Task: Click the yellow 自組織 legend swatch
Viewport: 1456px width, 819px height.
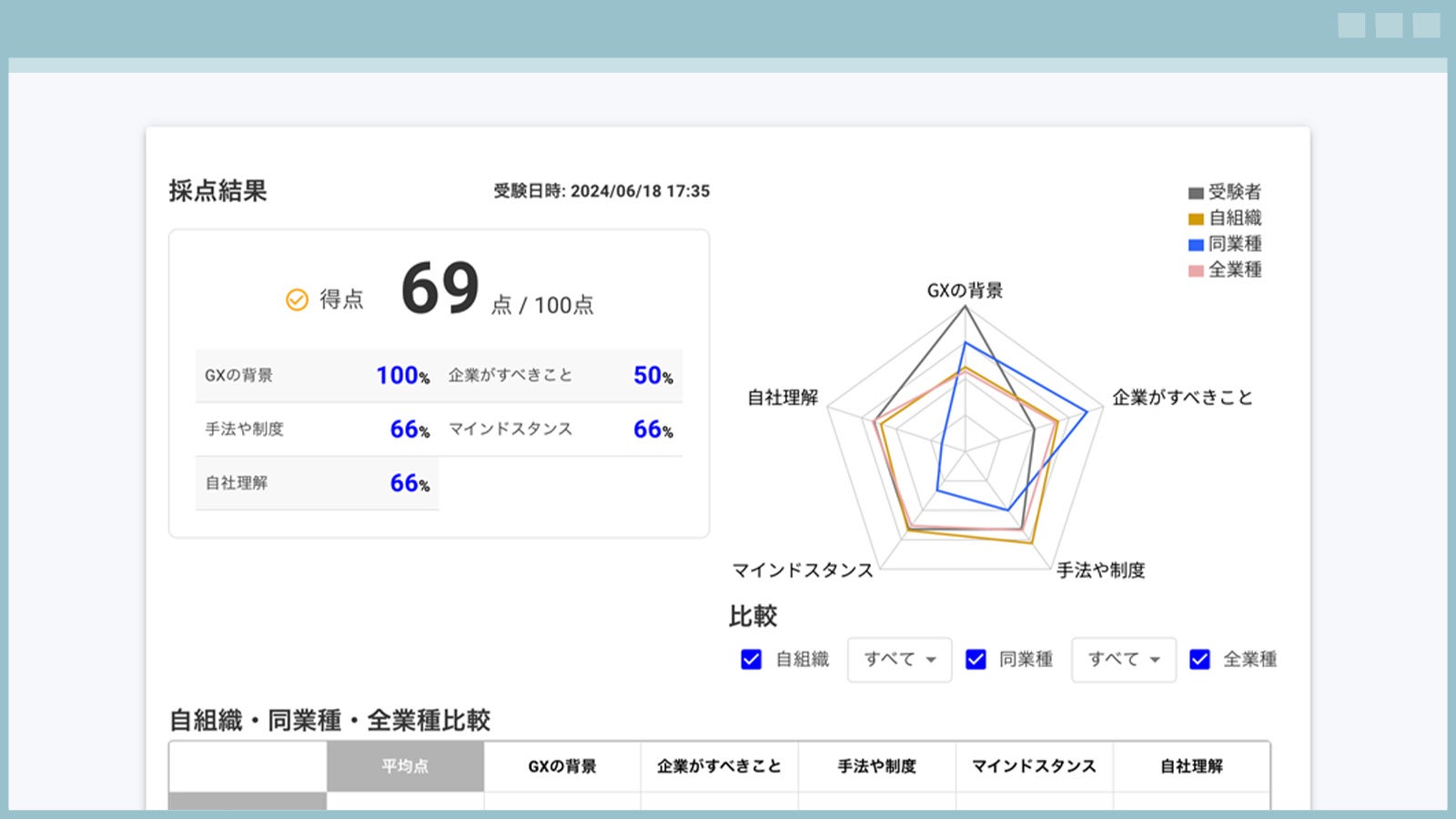Action: 1196,218
